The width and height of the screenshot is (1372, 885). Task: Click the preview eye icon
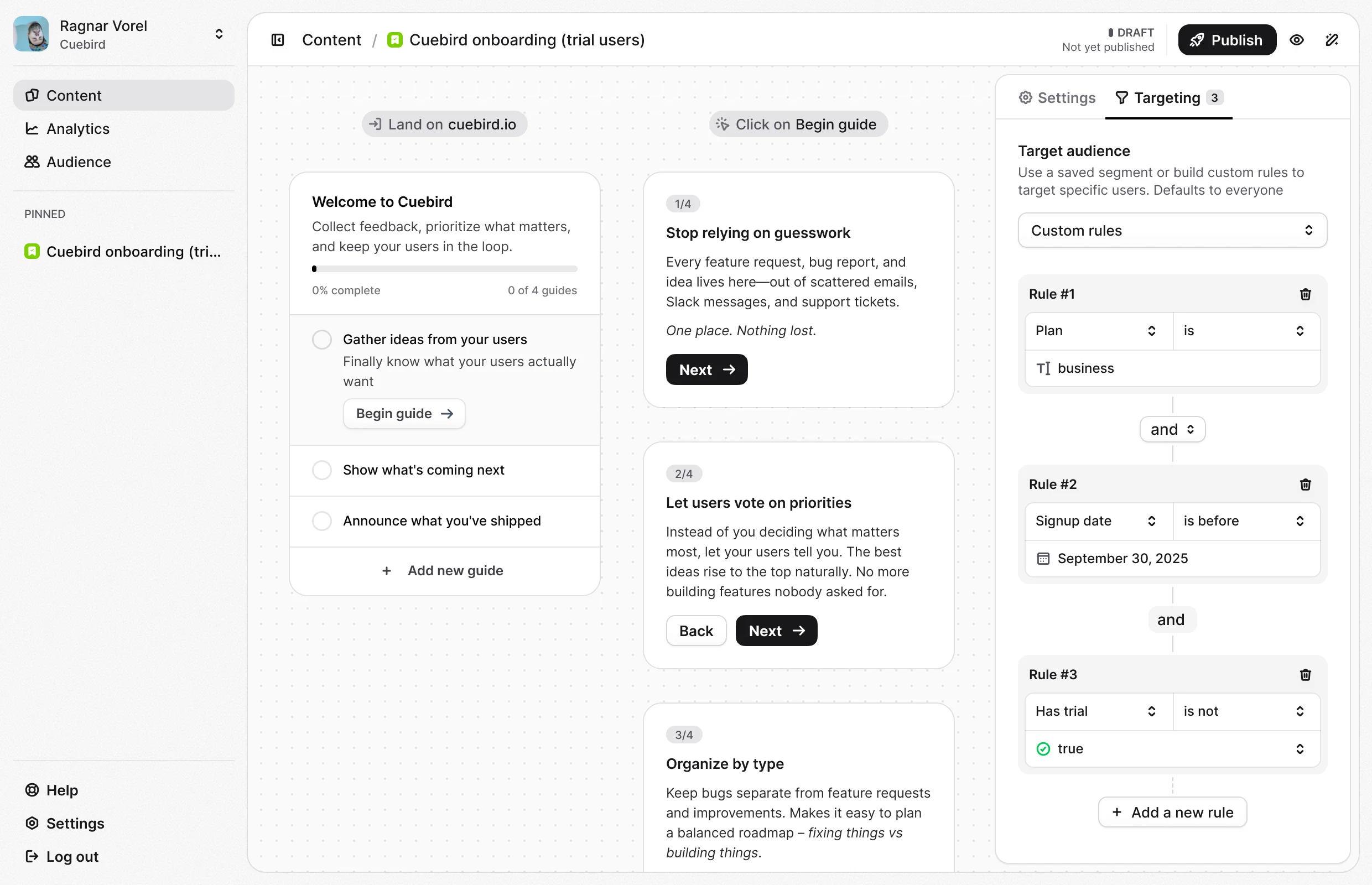[1296, 40]
